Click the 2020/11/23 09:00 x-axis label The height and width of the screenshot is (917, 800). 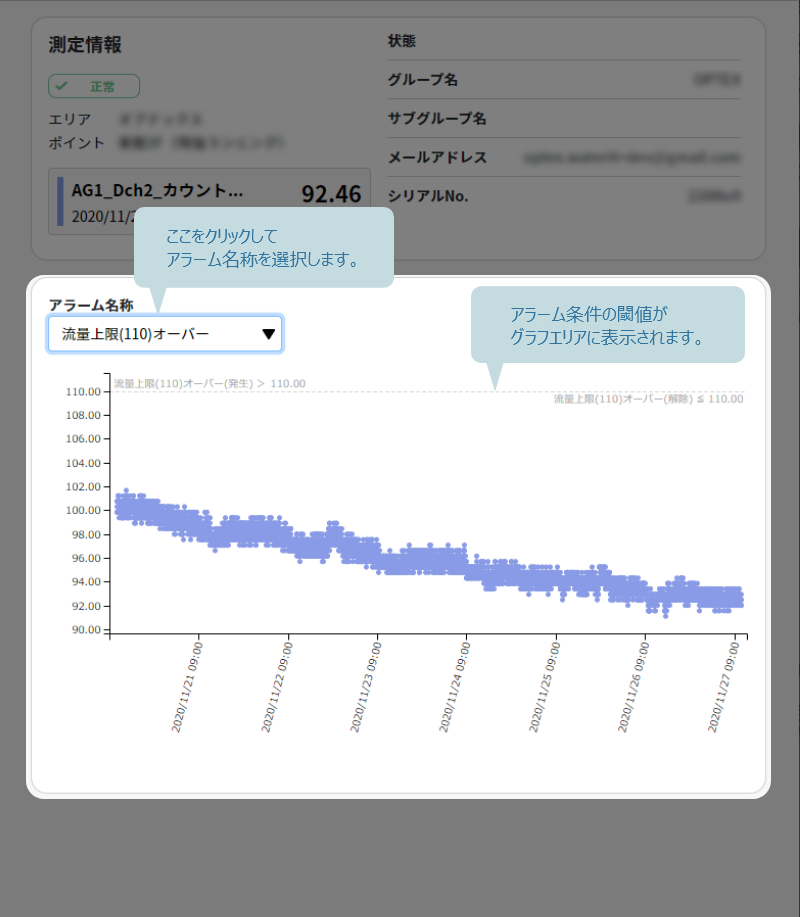click(365, 687)
